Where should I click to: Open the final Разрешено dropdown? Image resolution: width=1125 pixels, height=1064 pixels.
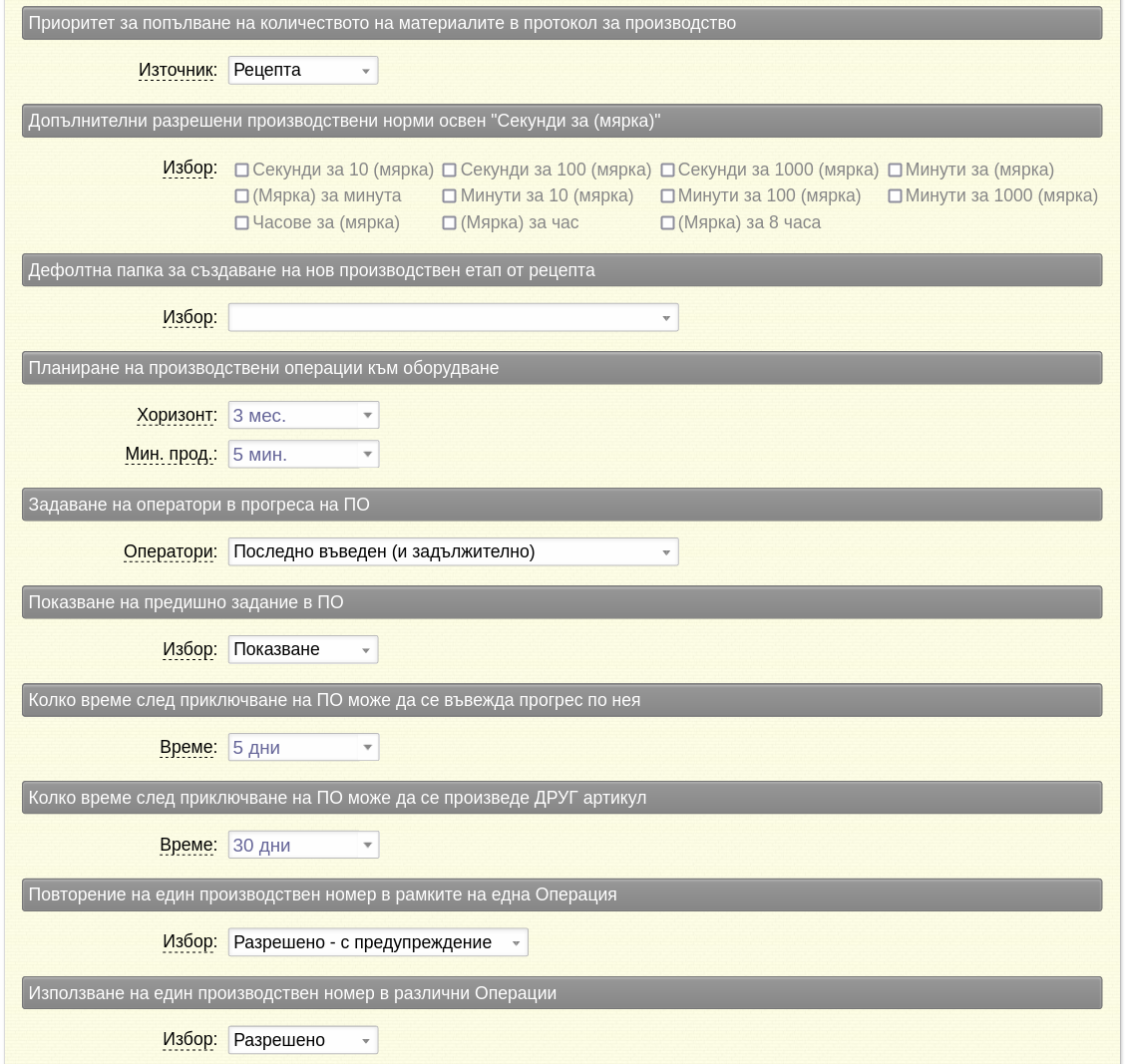[x=303, y=1040]
